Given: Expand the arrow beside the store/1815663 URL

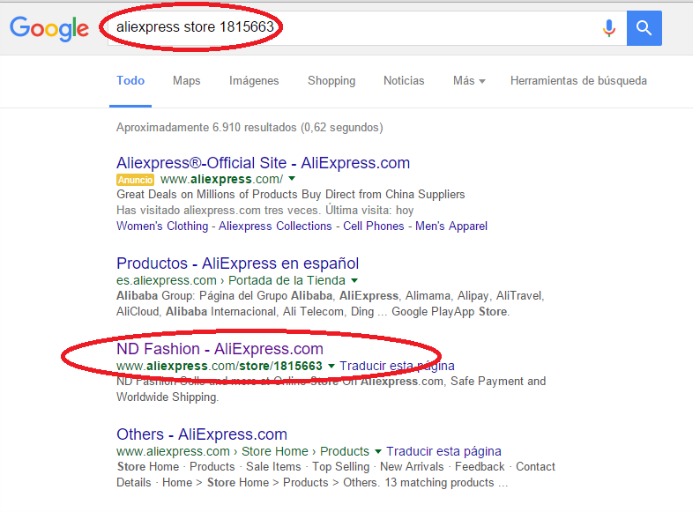Looking at the screenshot, I should (331, 366).
